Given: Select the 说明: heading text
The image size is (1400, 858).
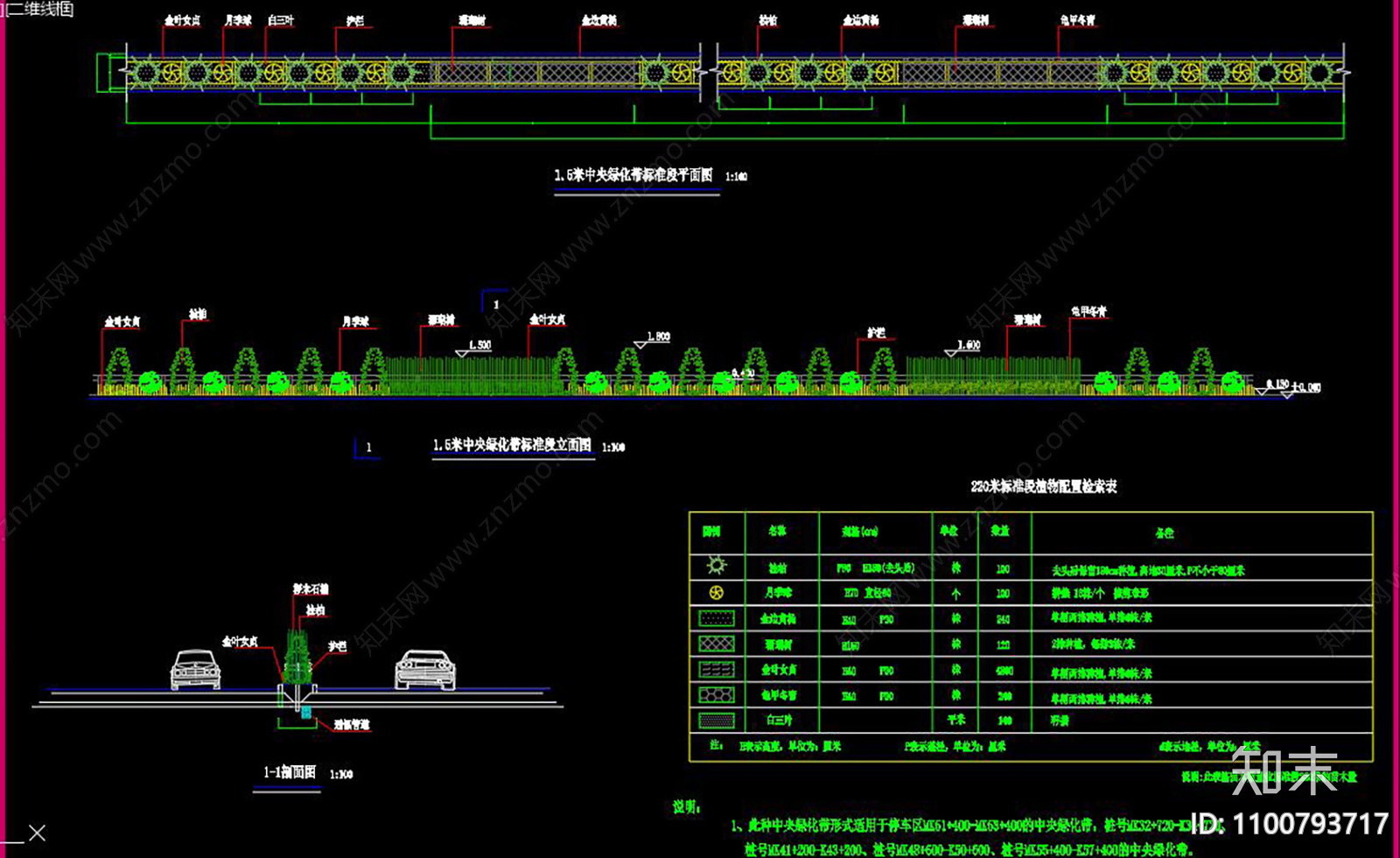Looking at the screenshot, I should coord(687,807).
